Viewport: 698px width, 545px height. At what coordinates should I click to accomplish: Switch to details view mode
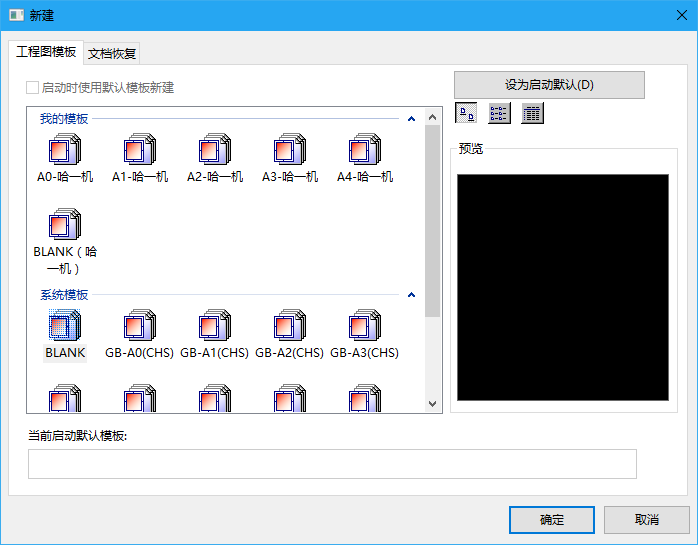tap(532, 113)
